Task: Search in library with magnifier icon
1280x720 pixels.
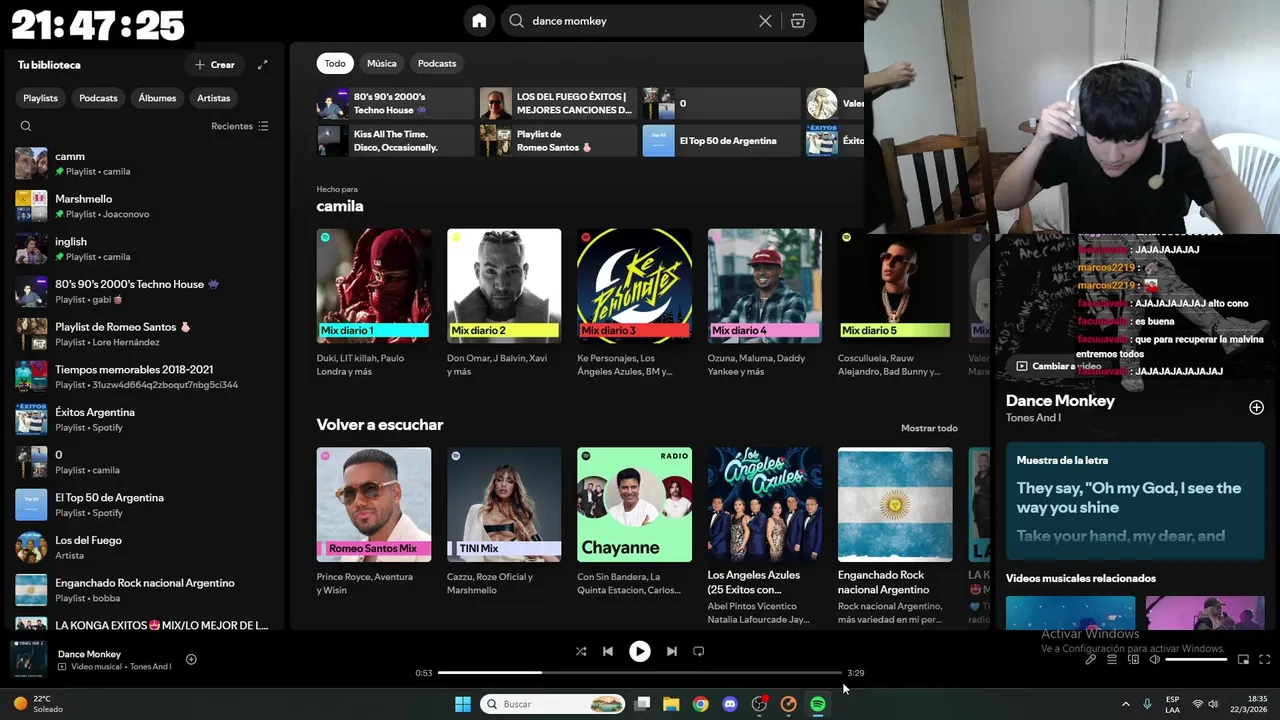Action: point(26,126)
